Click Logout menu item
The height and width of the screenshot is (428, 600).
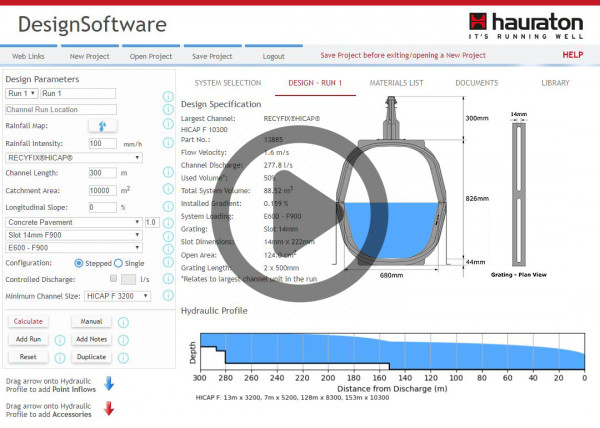pos(274,56)
